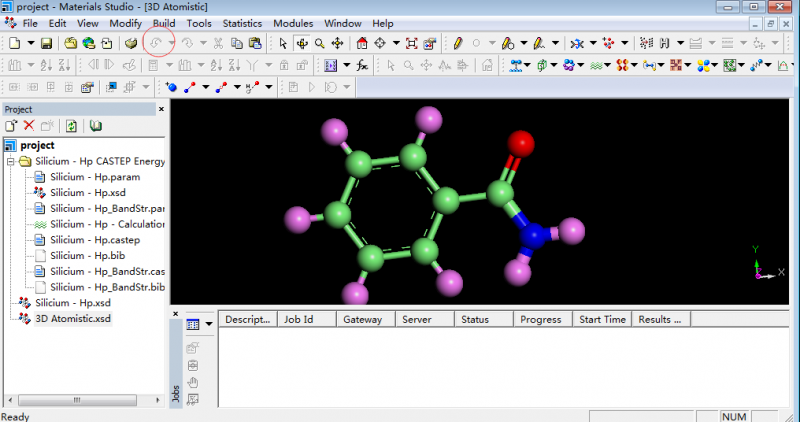Select Silicium - Hp.castep file
The image size is (800, 422).
click(96, 240)
